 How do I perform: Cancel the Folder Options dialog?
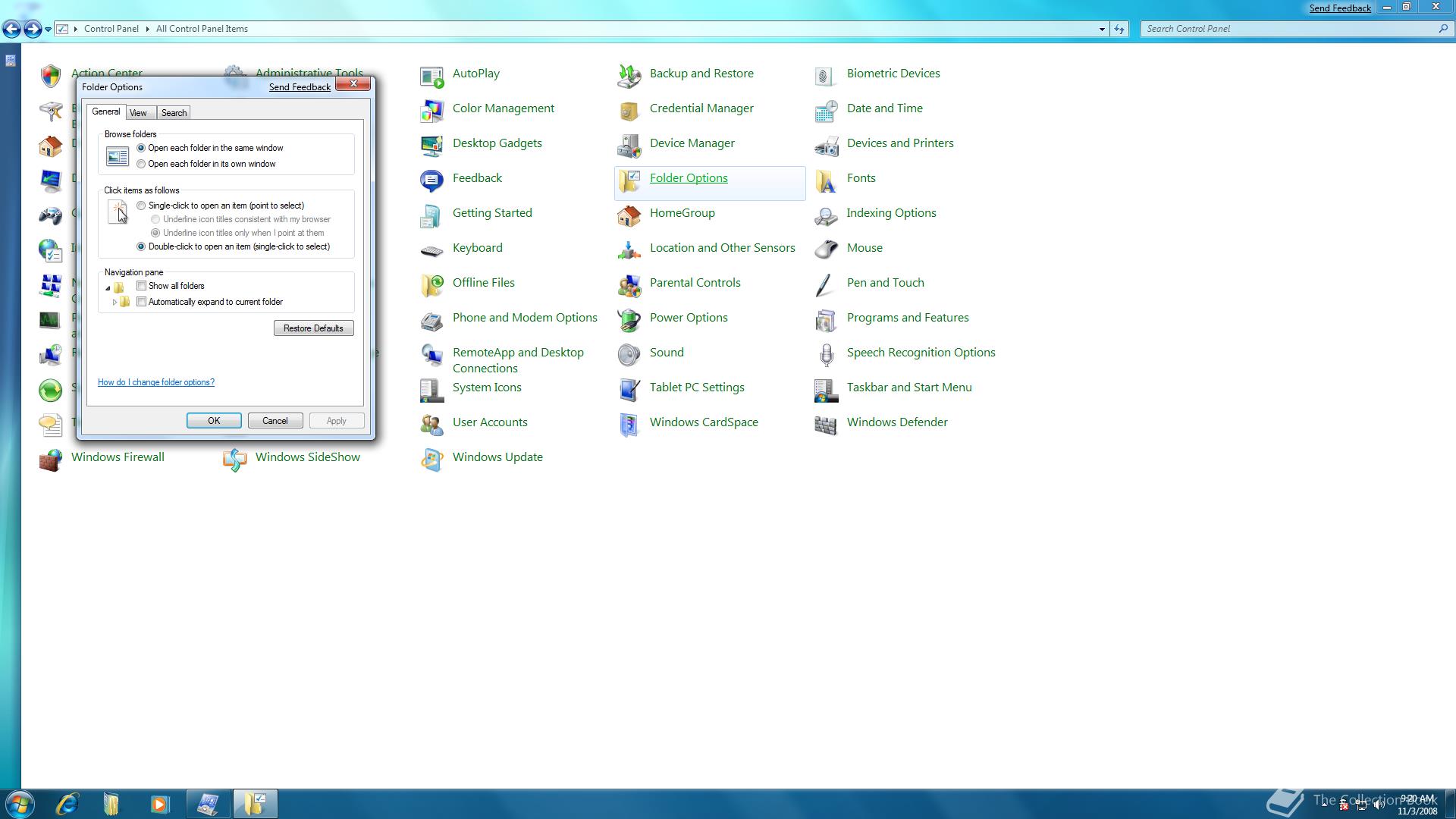pyautogui.click(x=275, y=421)
